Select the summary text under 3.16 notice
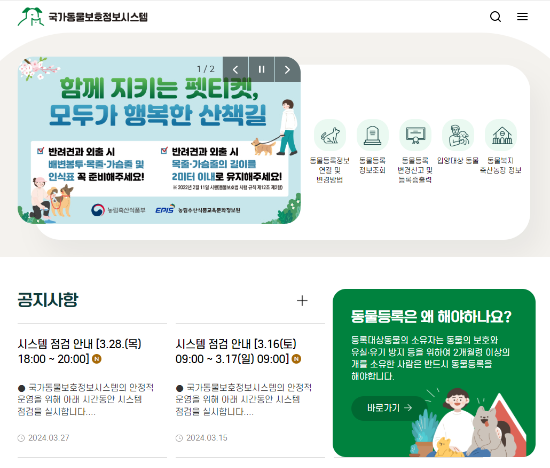This screenshot has width=550, height=468. click(243, 400)
